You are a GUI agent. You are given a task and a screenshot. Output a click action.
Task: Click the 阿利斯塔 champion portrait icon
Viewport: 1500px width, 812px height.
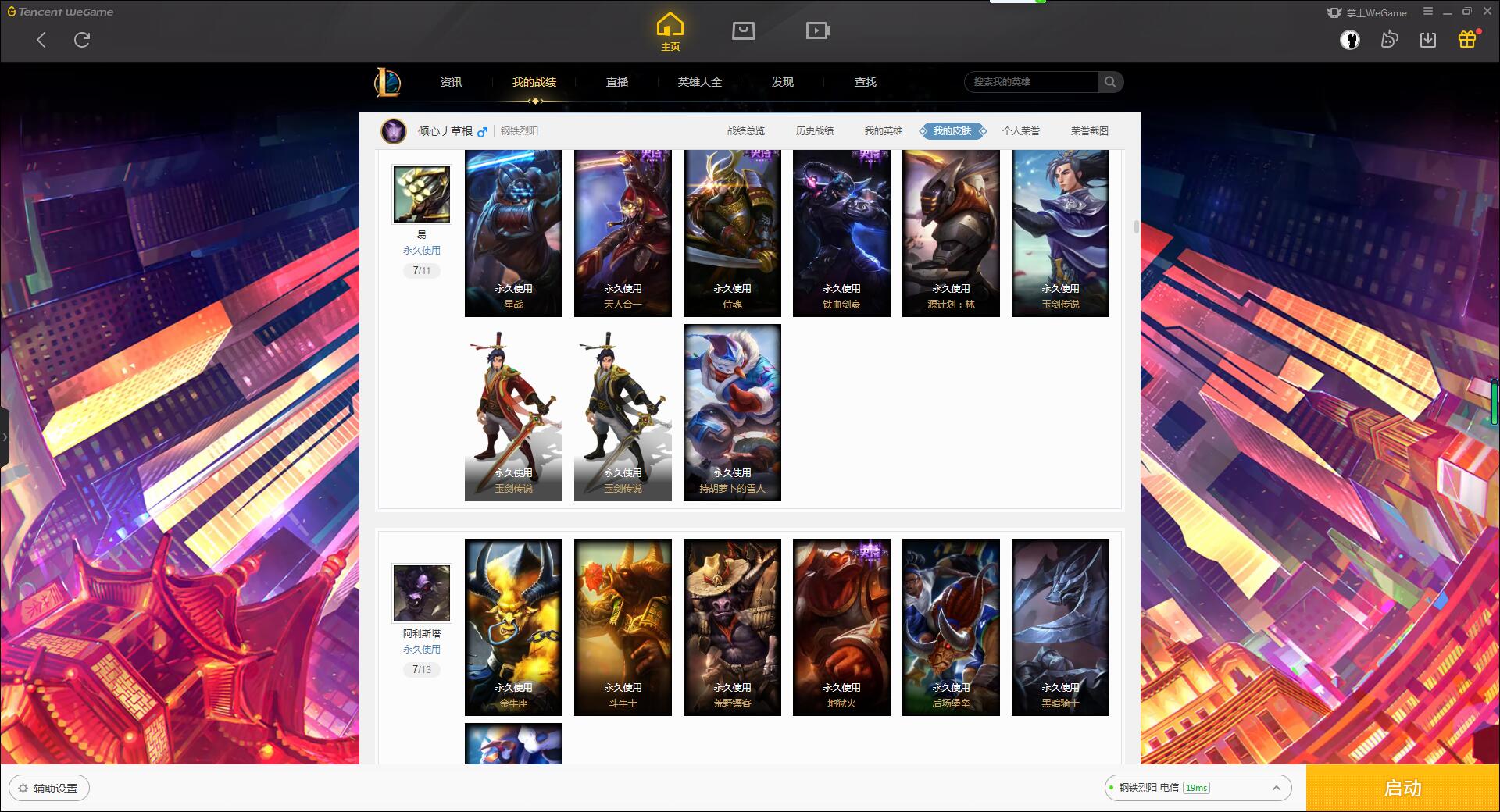pyautogui.click(x=422, y=593)
